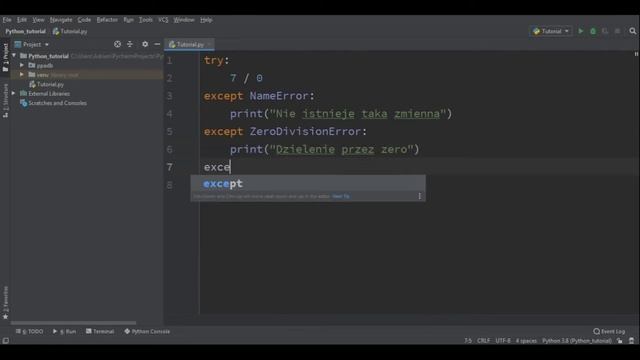The width and height of the screenshot is (640, 360).
Task: Open the 4 spaces indent selector
Action: 526,341
